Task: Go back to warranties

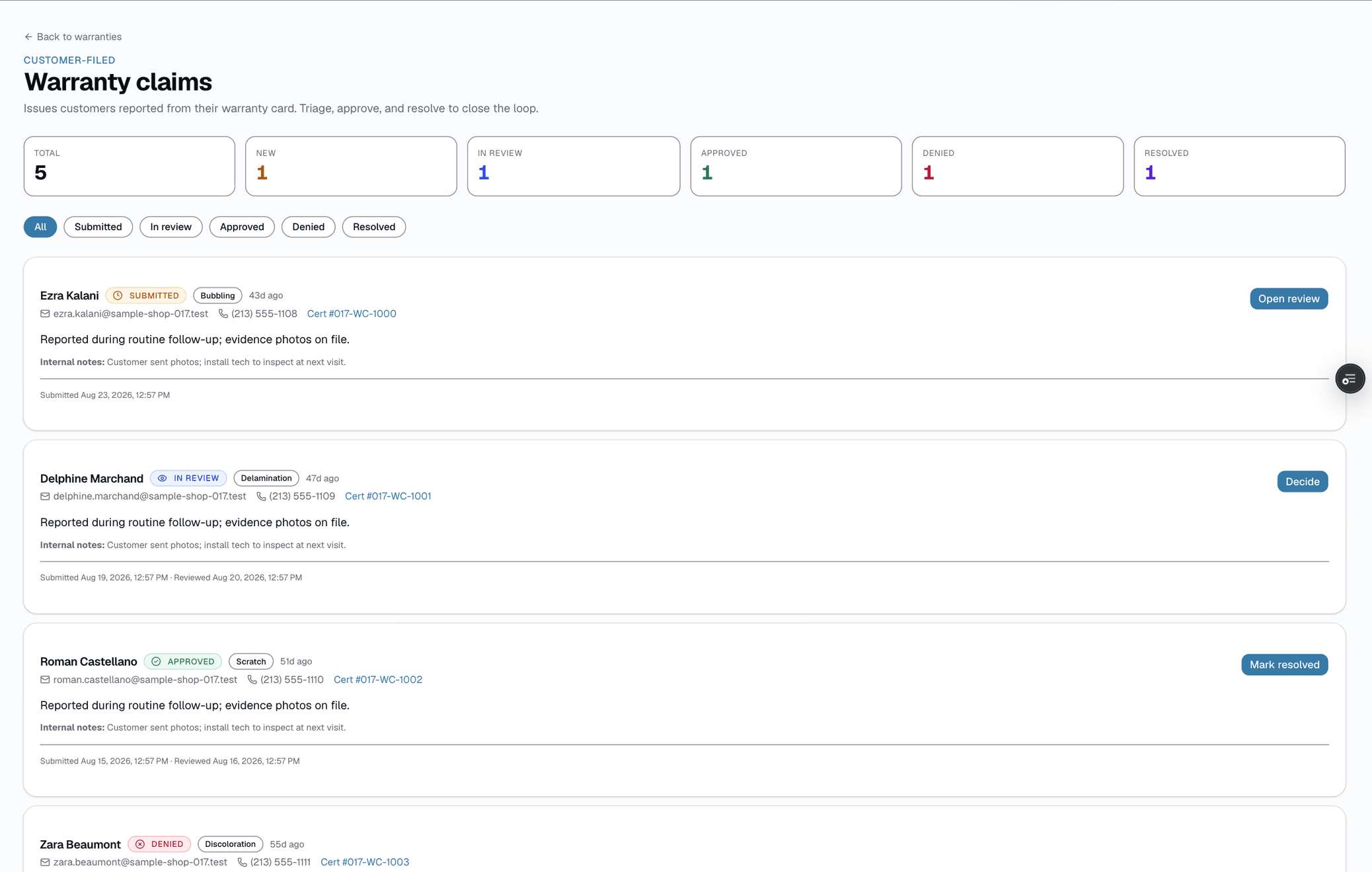Action: click(73, 37)
